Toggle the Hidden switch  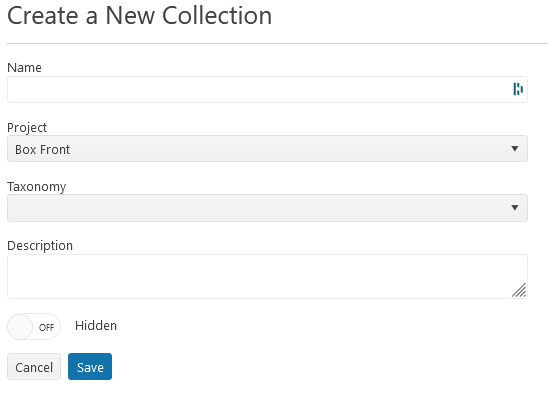click(x=34, y=327)
